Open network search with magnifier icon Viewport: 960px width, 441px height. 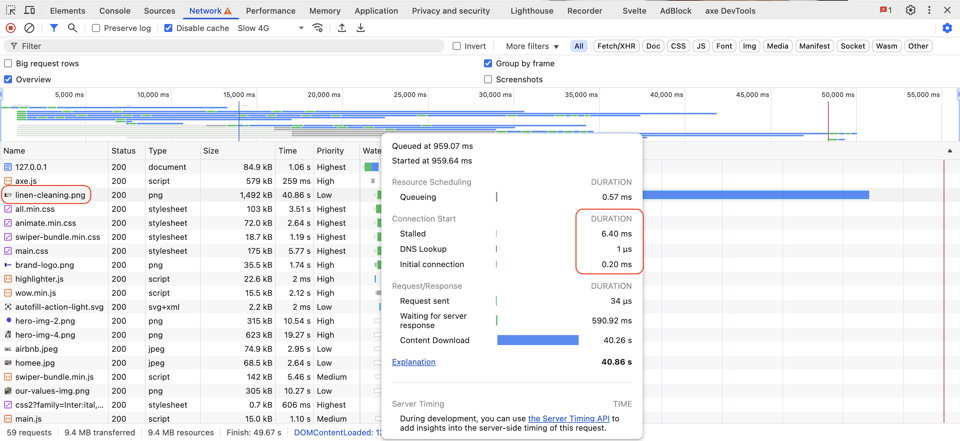(72, 28)
